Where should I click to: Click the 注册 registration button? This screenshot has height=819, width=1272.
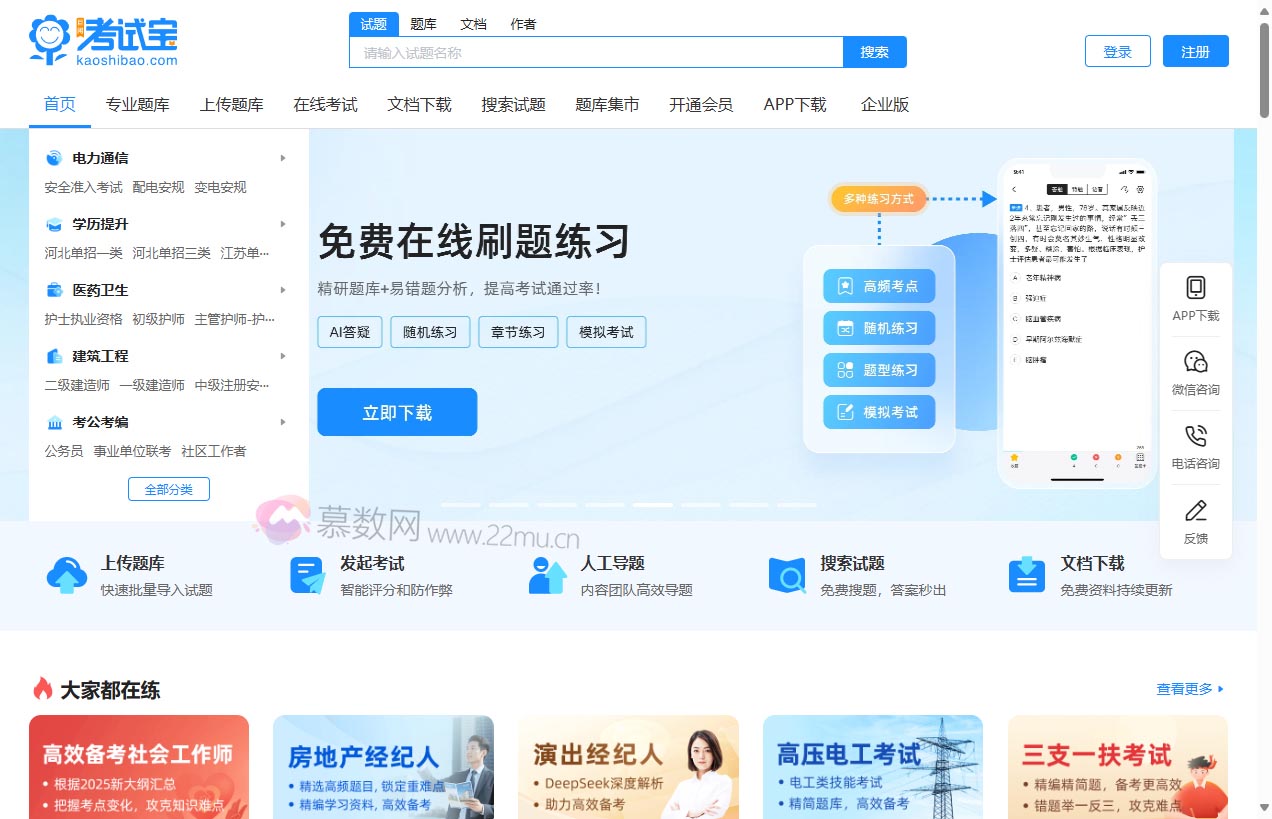pos(1196,51)
